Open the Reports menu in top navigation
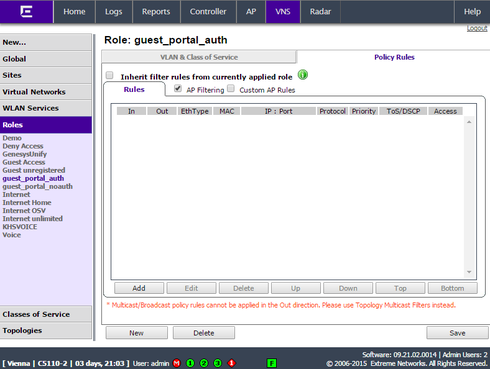490x369 pixels. (156, 12)
